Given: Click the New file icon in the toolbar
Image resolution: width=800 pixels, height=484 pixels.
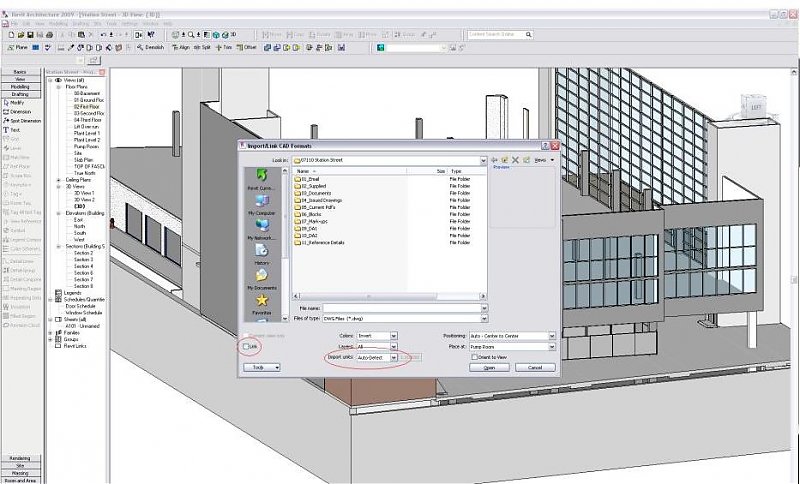Looking at the screenshot, I should click(12, 35).
